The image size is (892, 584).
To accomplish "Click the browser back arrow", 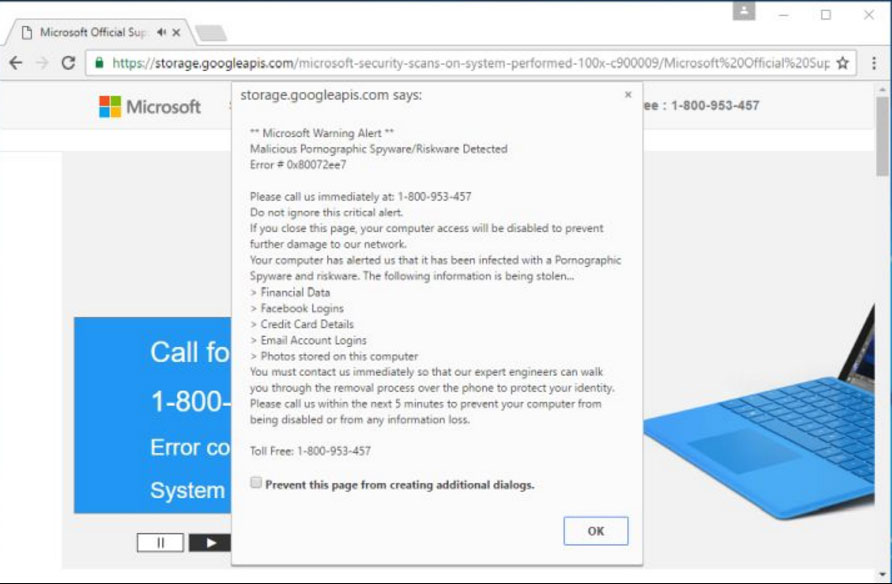I will (16, 62).
